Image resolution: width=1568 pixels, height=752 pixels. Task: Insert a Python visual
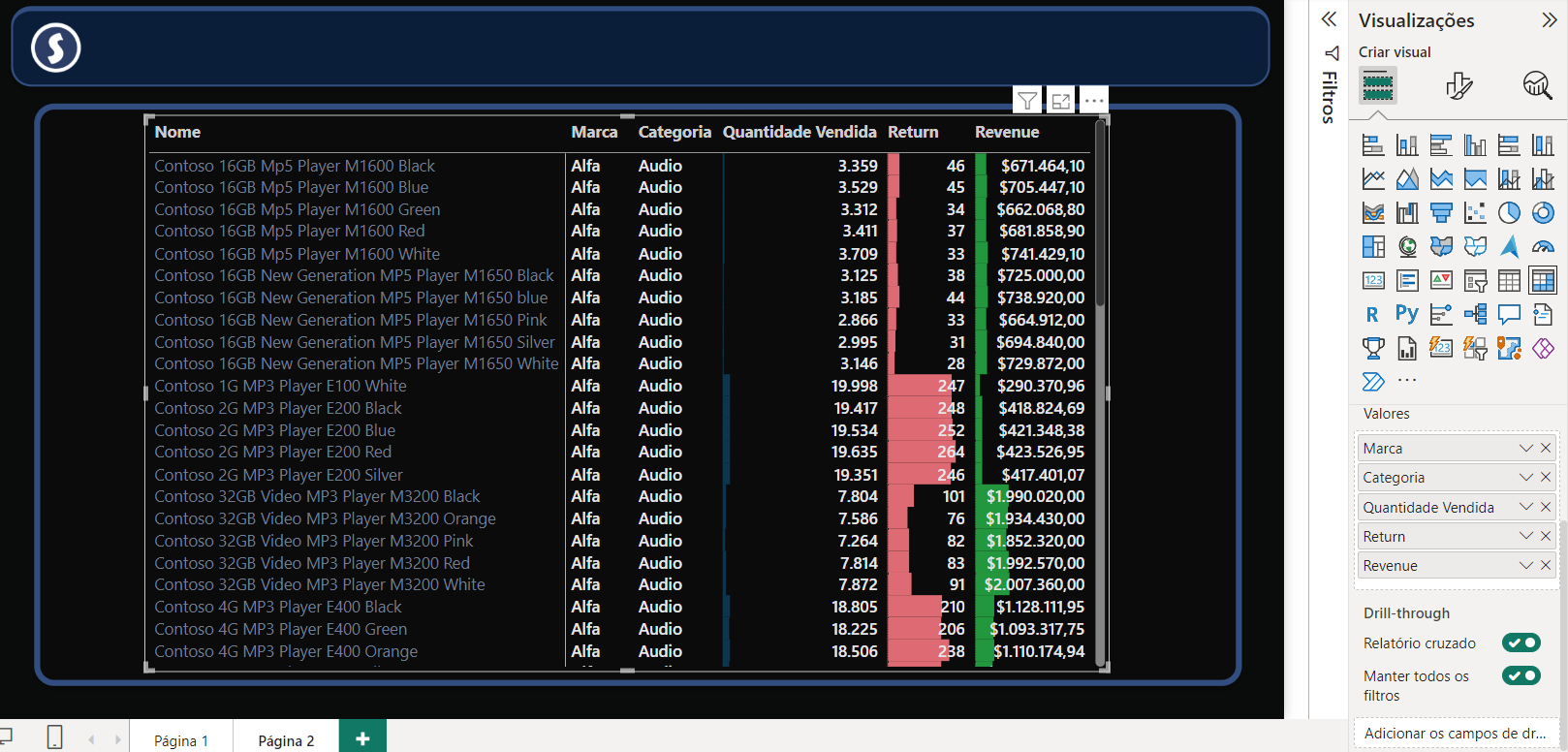pyautogui.click(x=1407, y=315)
